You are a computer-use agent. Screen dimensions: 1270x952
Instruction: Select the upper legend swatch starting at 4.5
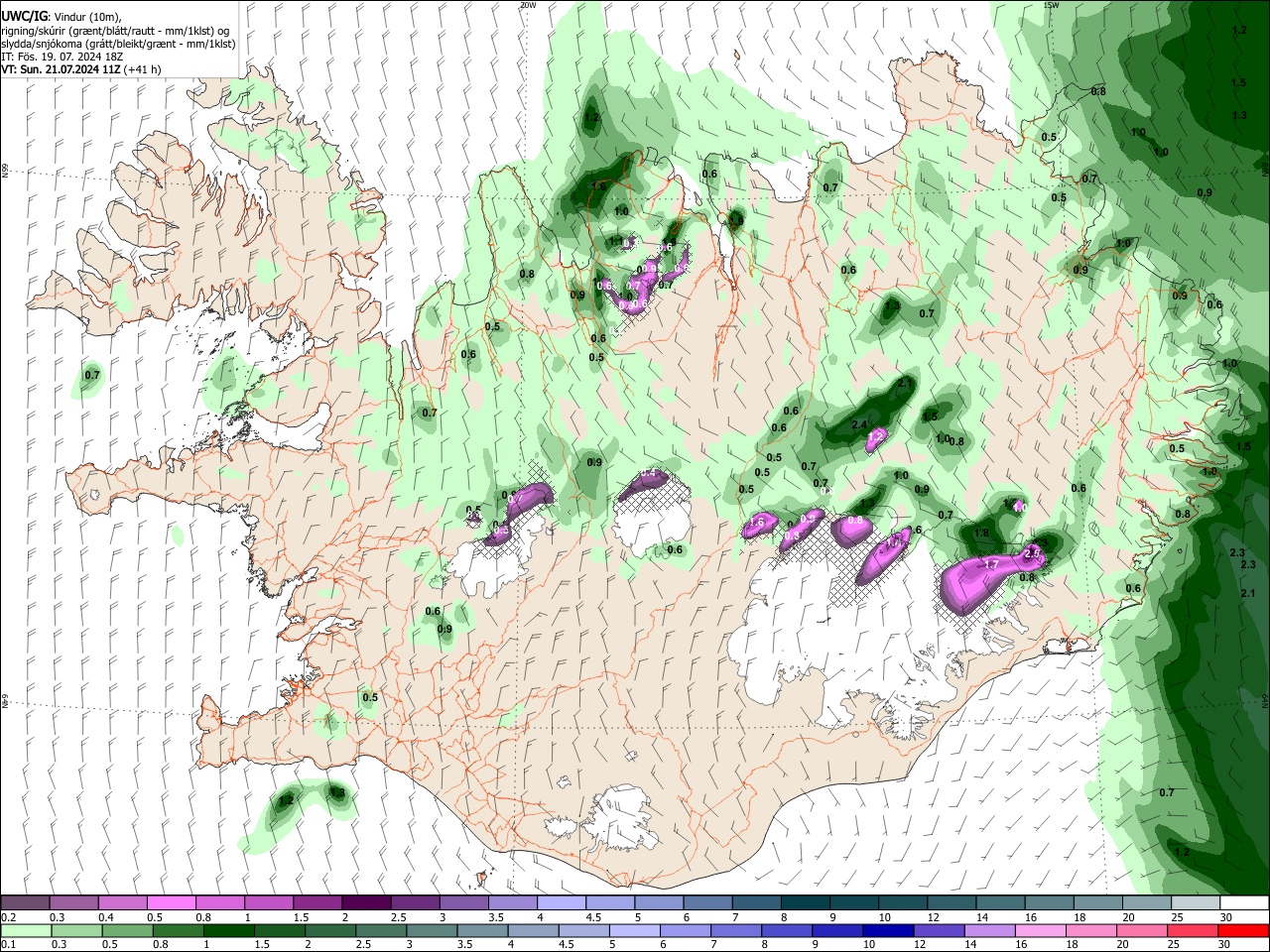coord(610,902)
